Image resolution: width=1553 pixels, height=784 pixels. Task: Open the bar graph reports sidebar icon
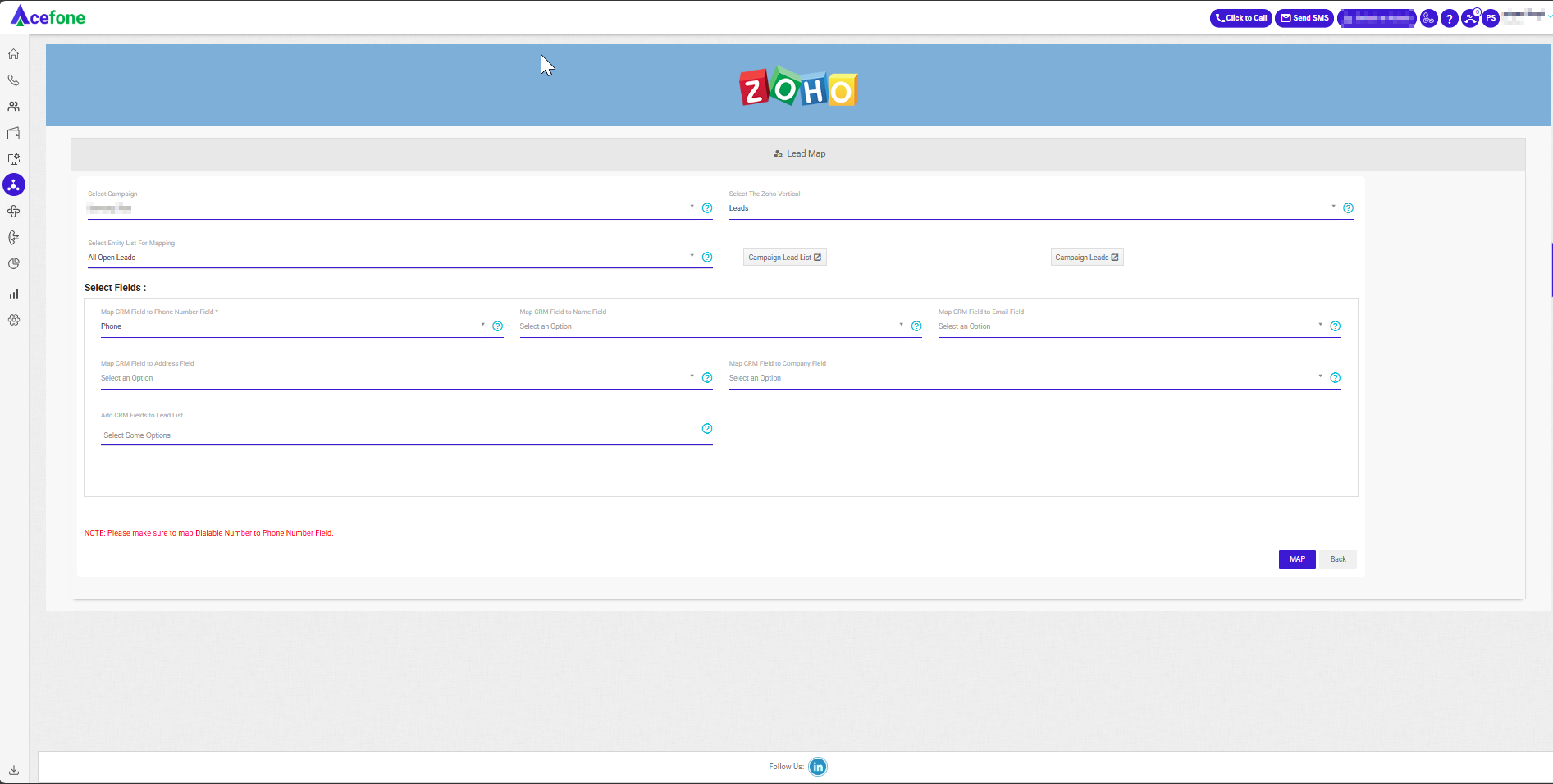click(x=14, y=294)
